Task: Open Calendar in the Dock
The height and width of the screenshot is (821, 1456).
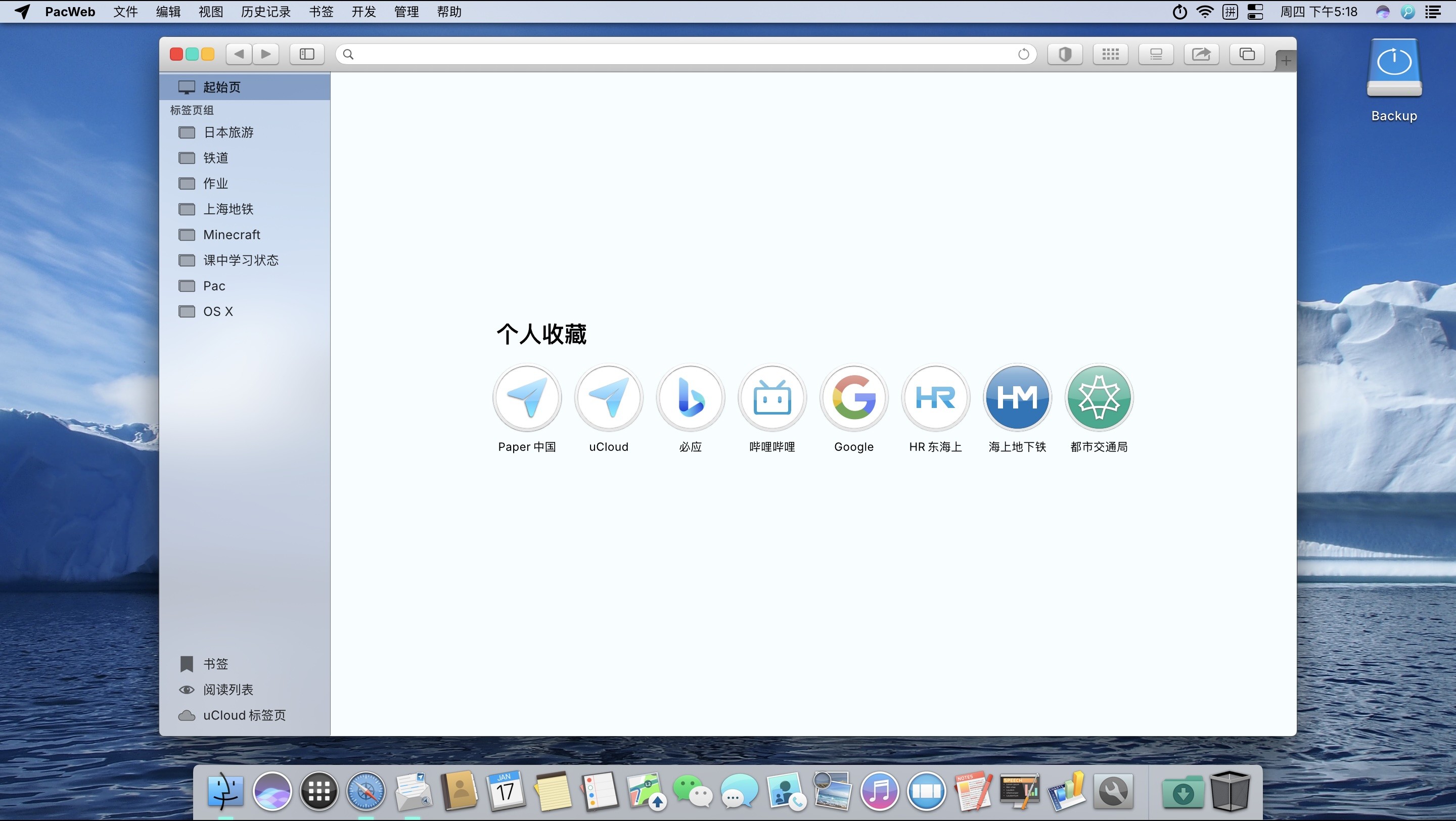Action: [506, 791]
